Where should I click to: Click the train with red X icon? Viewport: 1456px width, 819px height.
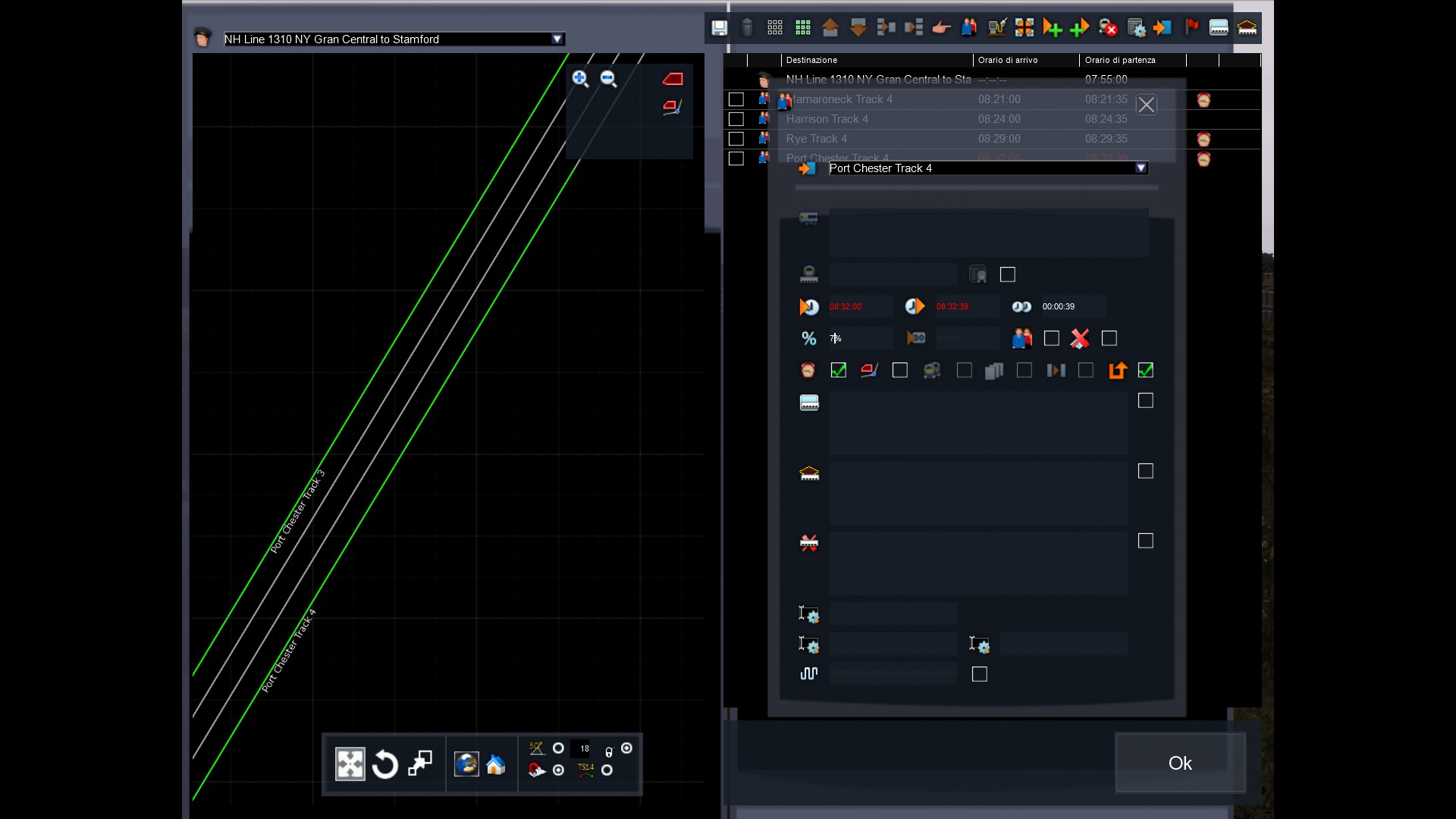pyautogui.click(x=1108, y=28)
